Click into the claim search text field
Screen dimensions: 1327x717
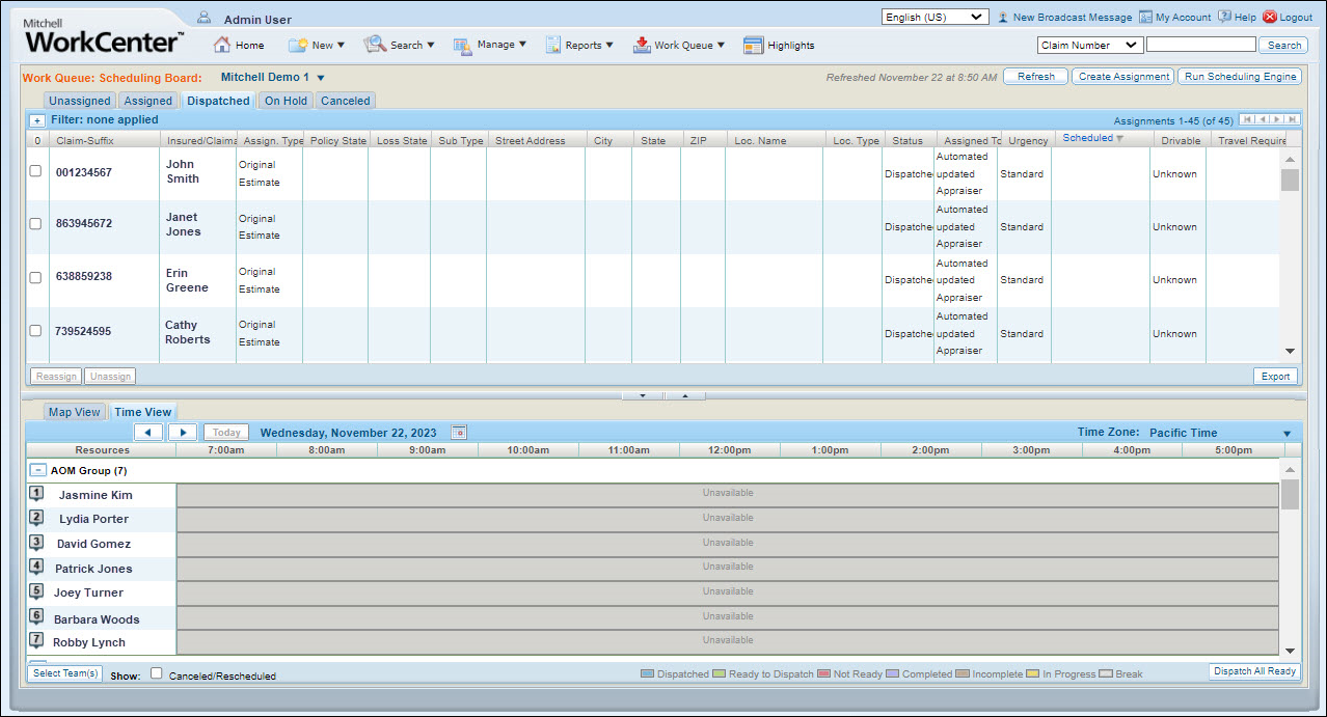[1200, 45]
